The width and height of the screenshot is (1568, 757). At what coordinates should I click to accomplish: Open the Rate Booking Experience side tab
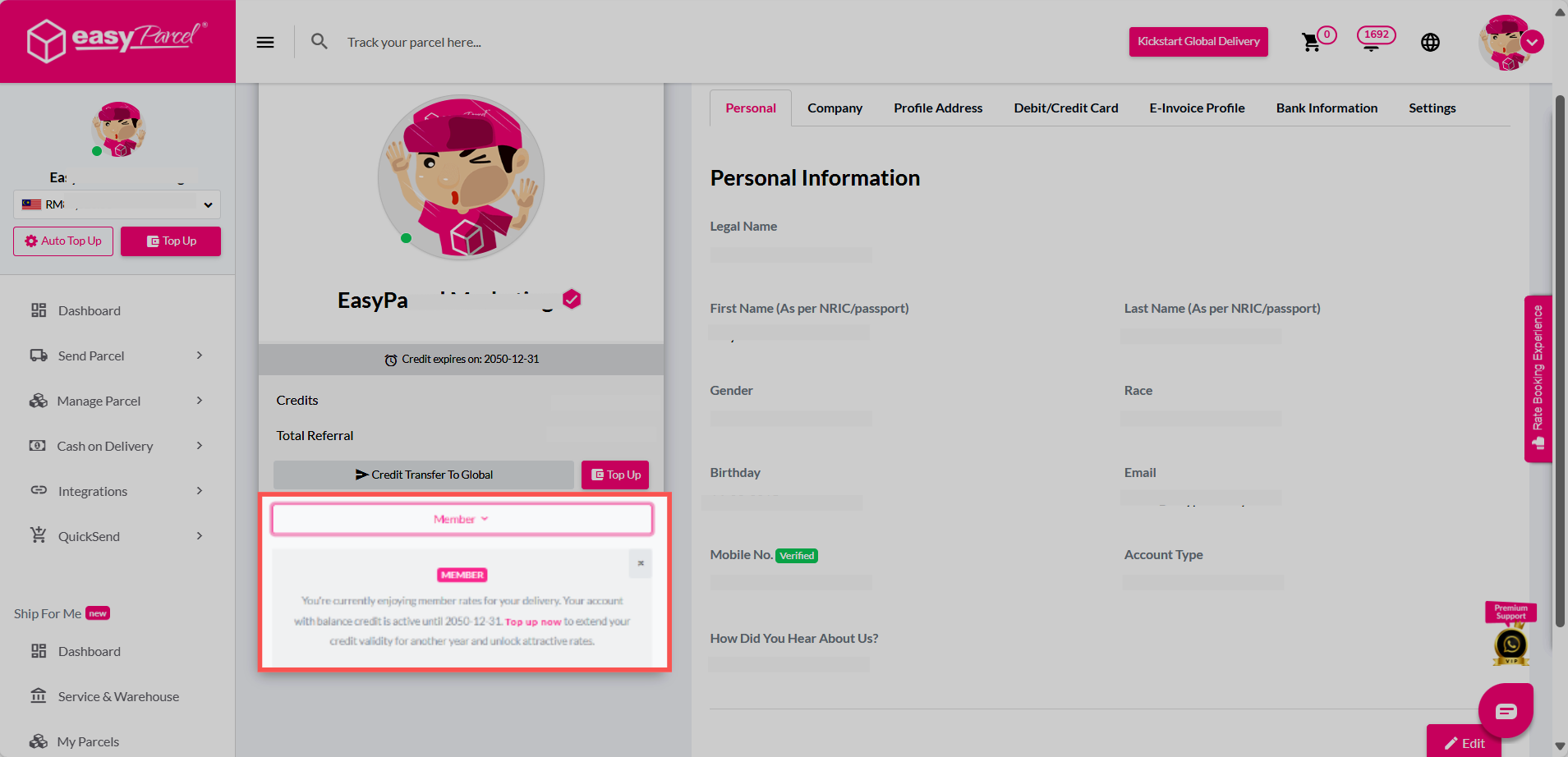pos(1538,378)
